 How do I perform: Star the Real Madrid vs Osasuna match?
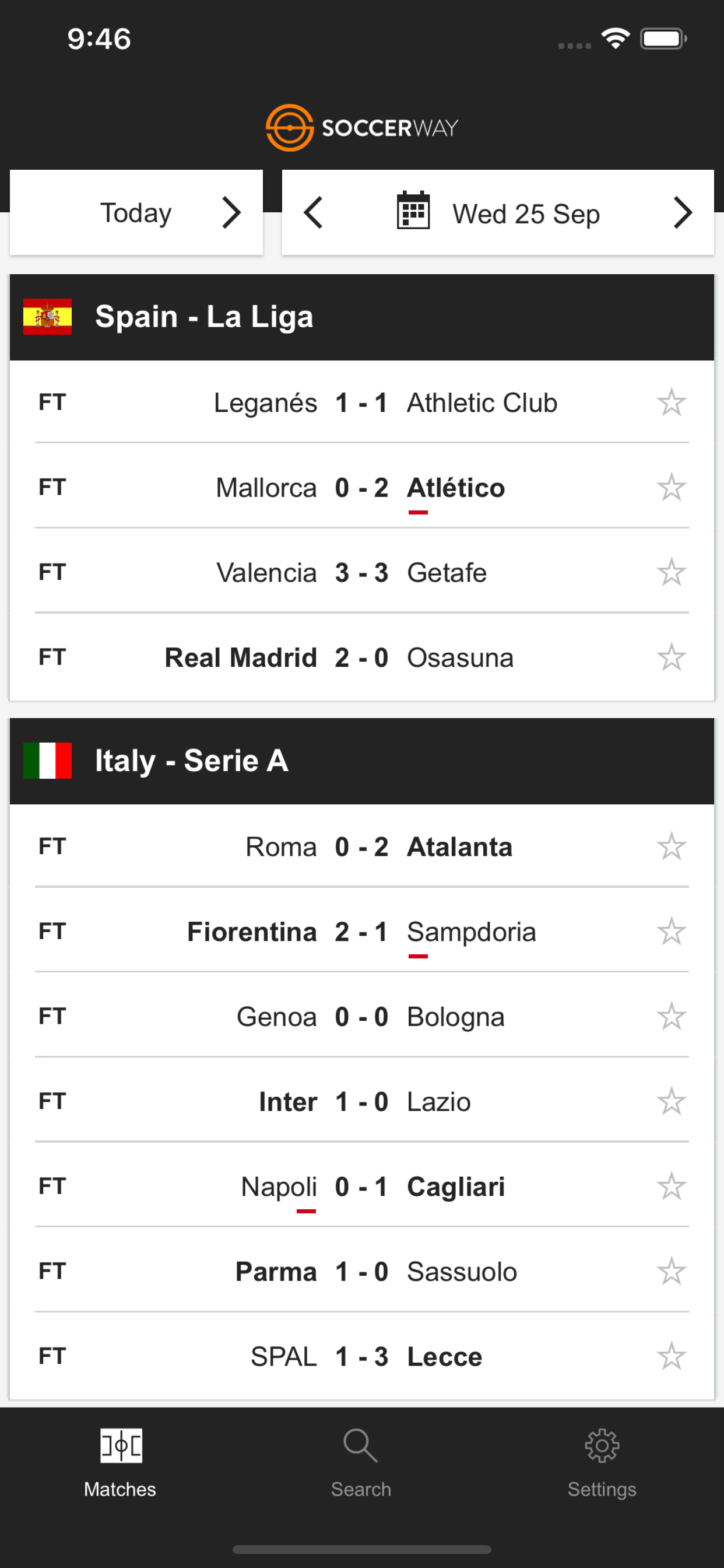tap(671, 657)
